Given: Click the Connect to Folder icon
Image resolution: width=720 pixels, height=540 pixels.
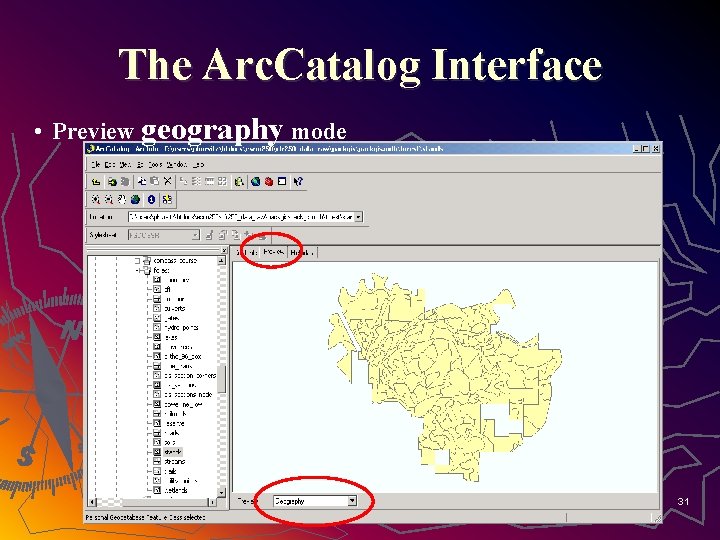Looking at the screenshot, I should pyautogui.click(x=112, y=181).
